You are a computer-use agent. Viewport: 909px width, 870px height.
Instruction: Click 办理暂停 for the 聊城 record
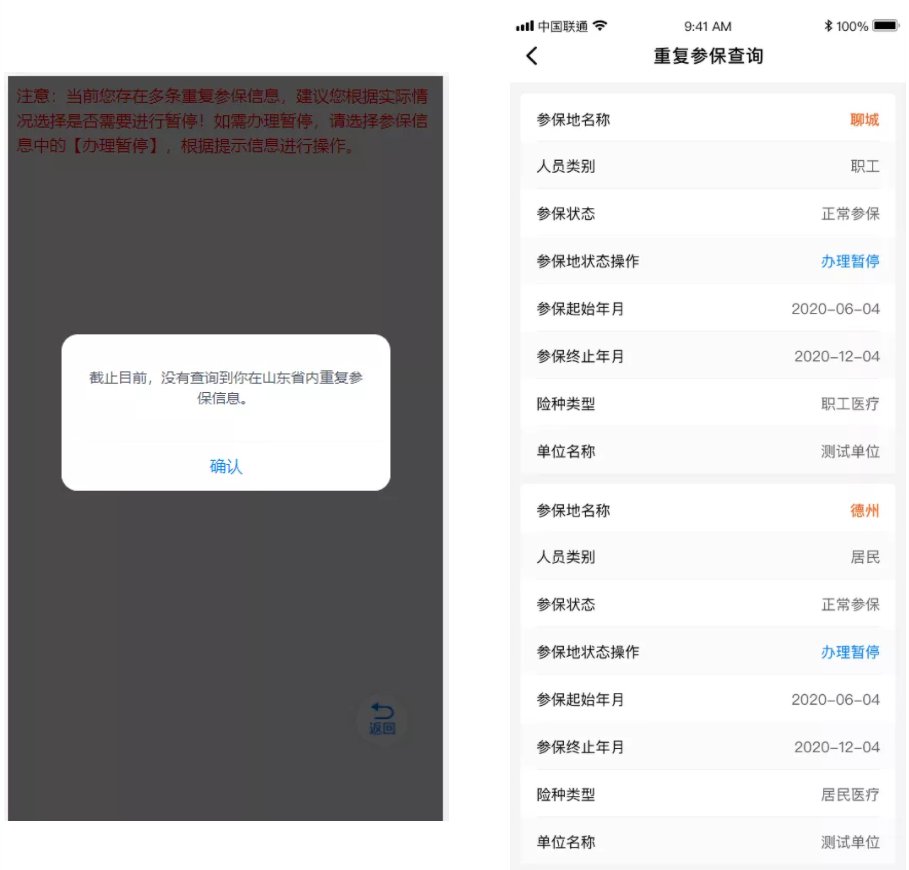pyautogui.click(x=850, y=261)
